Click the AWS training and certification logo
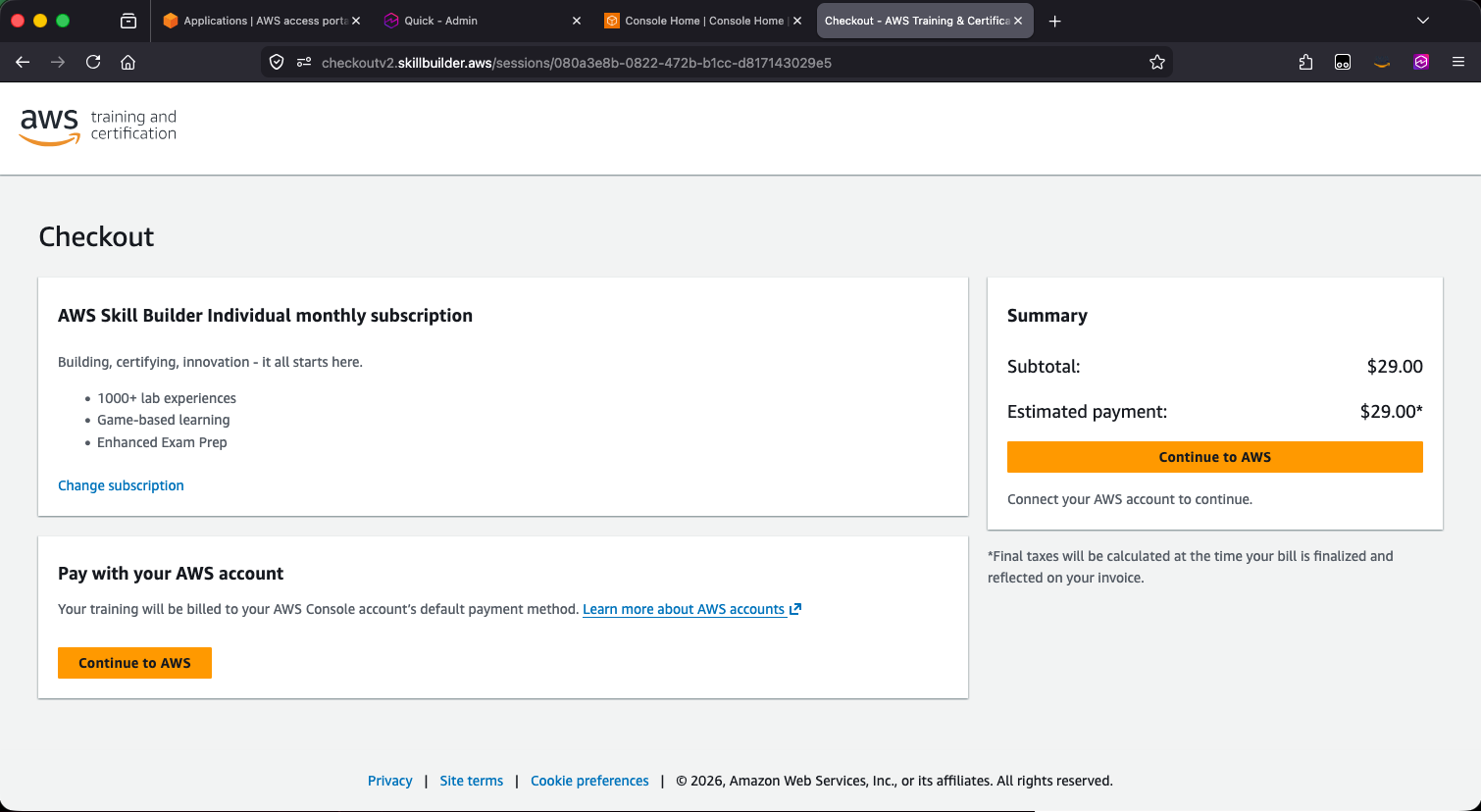Viewport: 1481px width, 812px height. click(x=98, y=127)
